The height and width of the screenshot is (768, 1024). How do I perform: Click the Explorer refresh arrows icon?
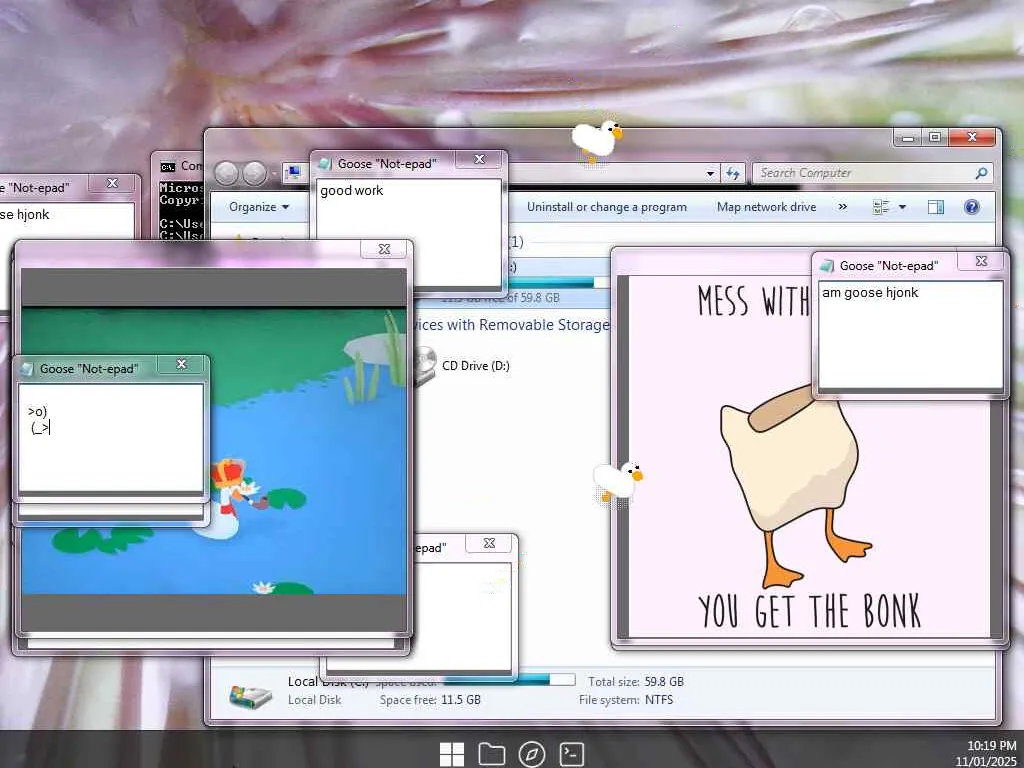pyautogui.click(x=733, y=173)
